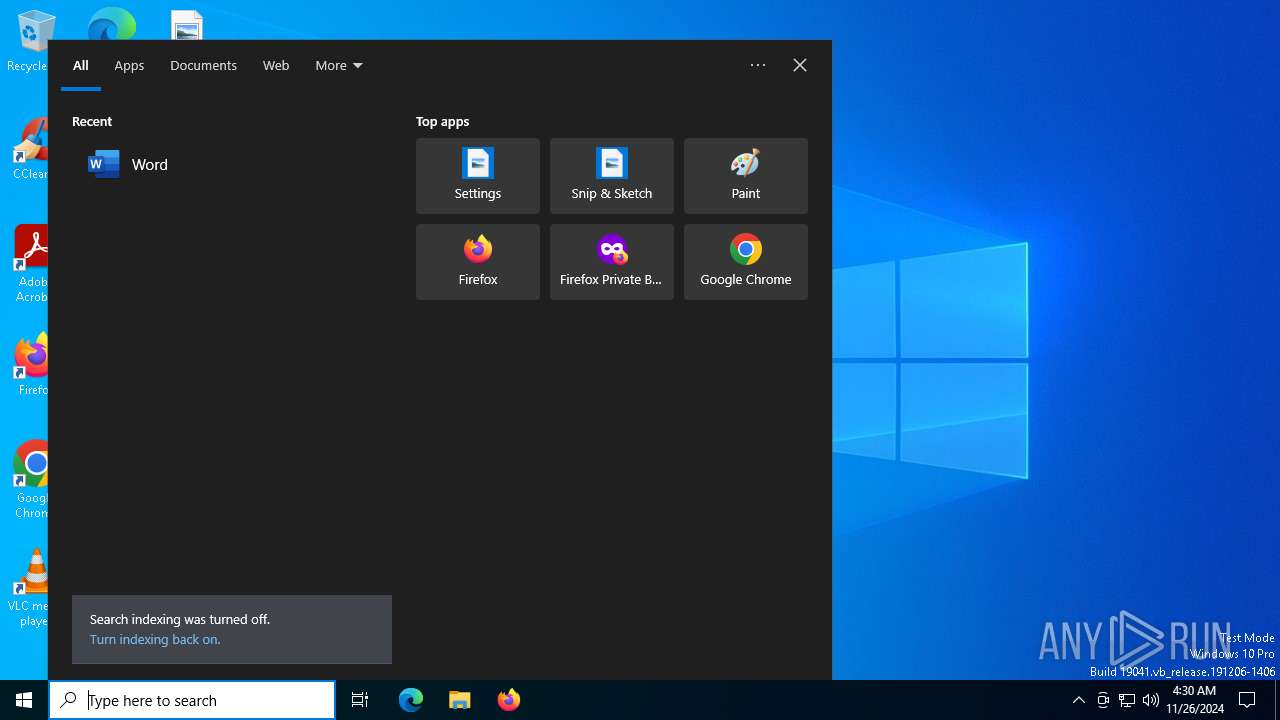Show hidden system tray icons

click(x=1079, y=700)
